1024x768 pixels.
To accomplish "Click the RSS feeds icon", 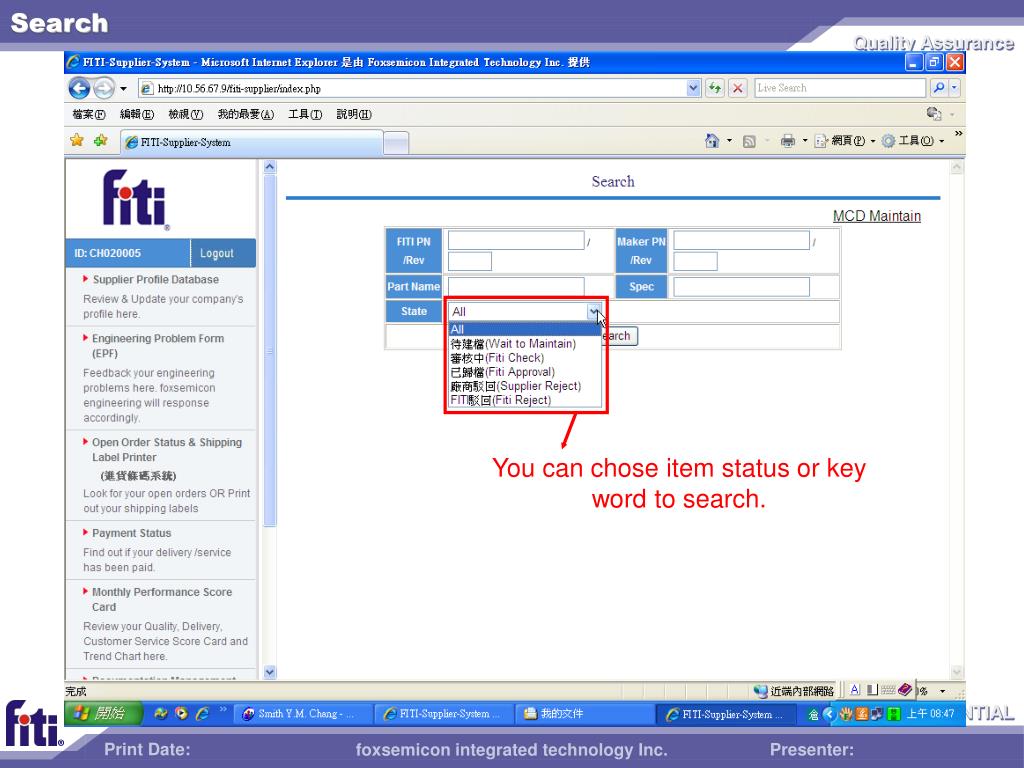I will 750,141.
